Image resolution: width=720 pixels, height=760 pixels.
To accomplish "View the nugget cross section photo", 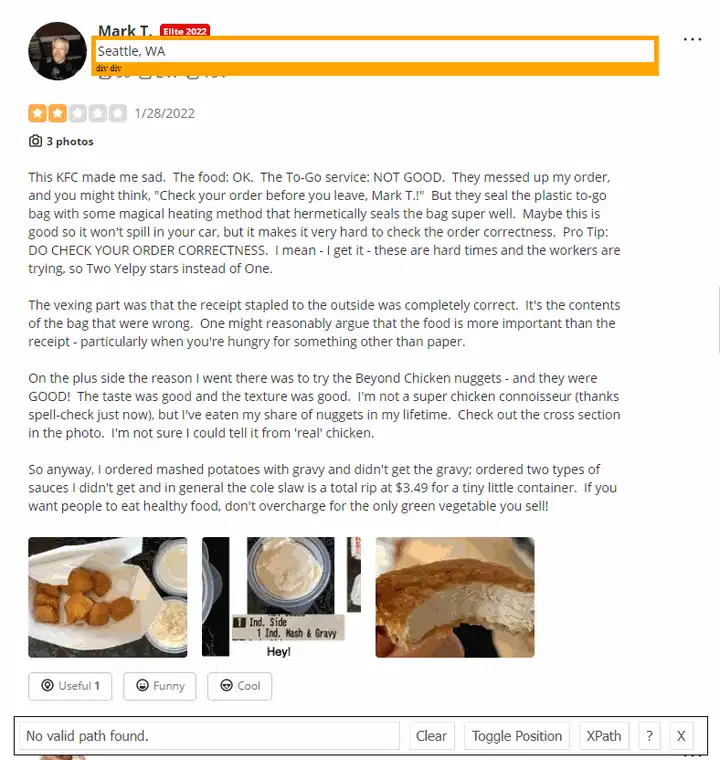I will click(x=455, y=597).
